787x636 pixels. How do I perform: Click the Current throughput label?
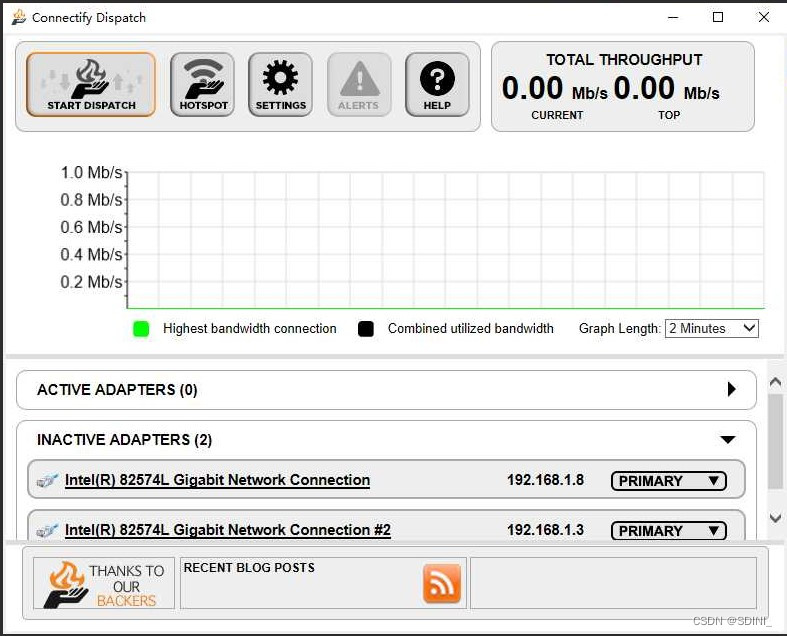(557, 115)
